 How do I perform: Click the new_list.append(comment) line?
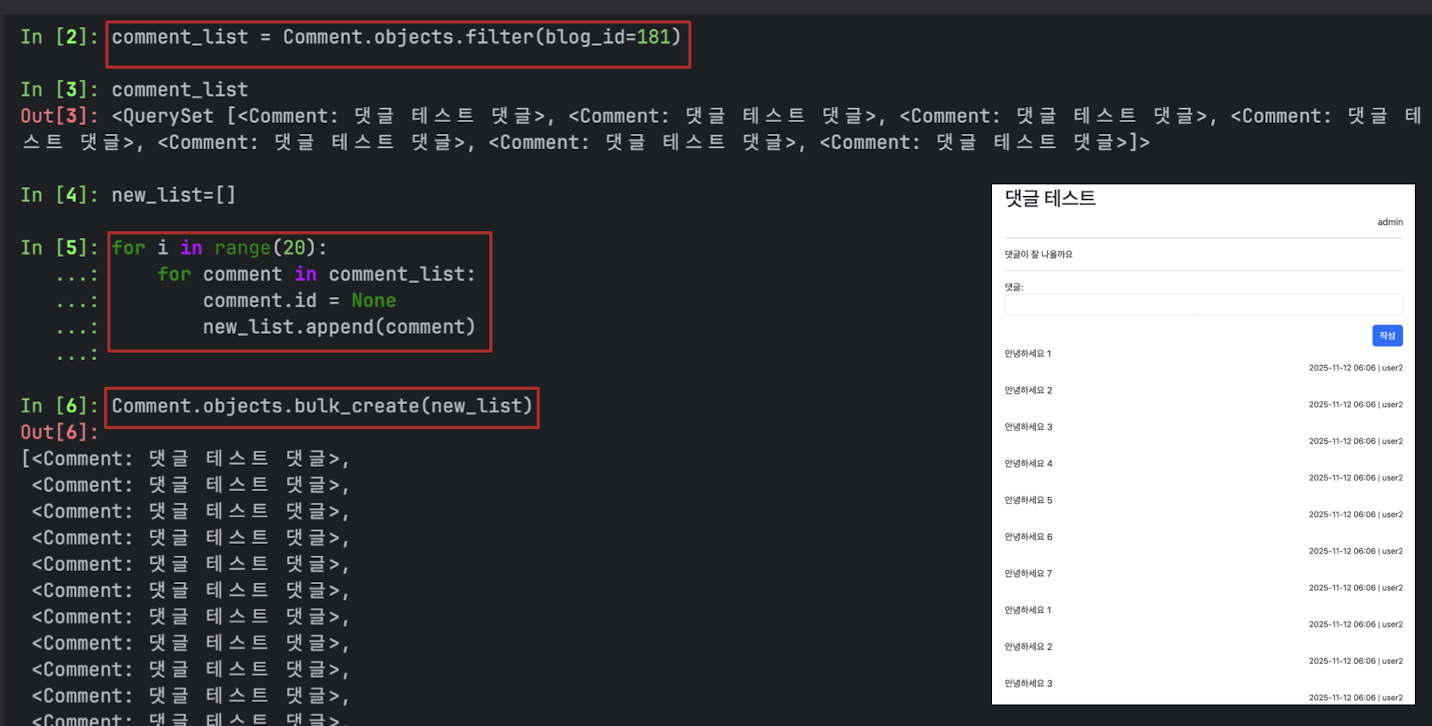[x=339, y=327]
